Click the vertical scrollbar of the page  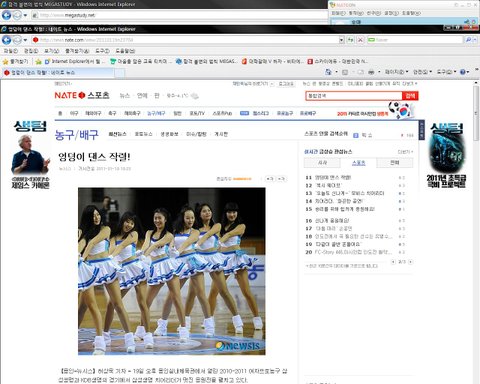[x=476, y=232]
